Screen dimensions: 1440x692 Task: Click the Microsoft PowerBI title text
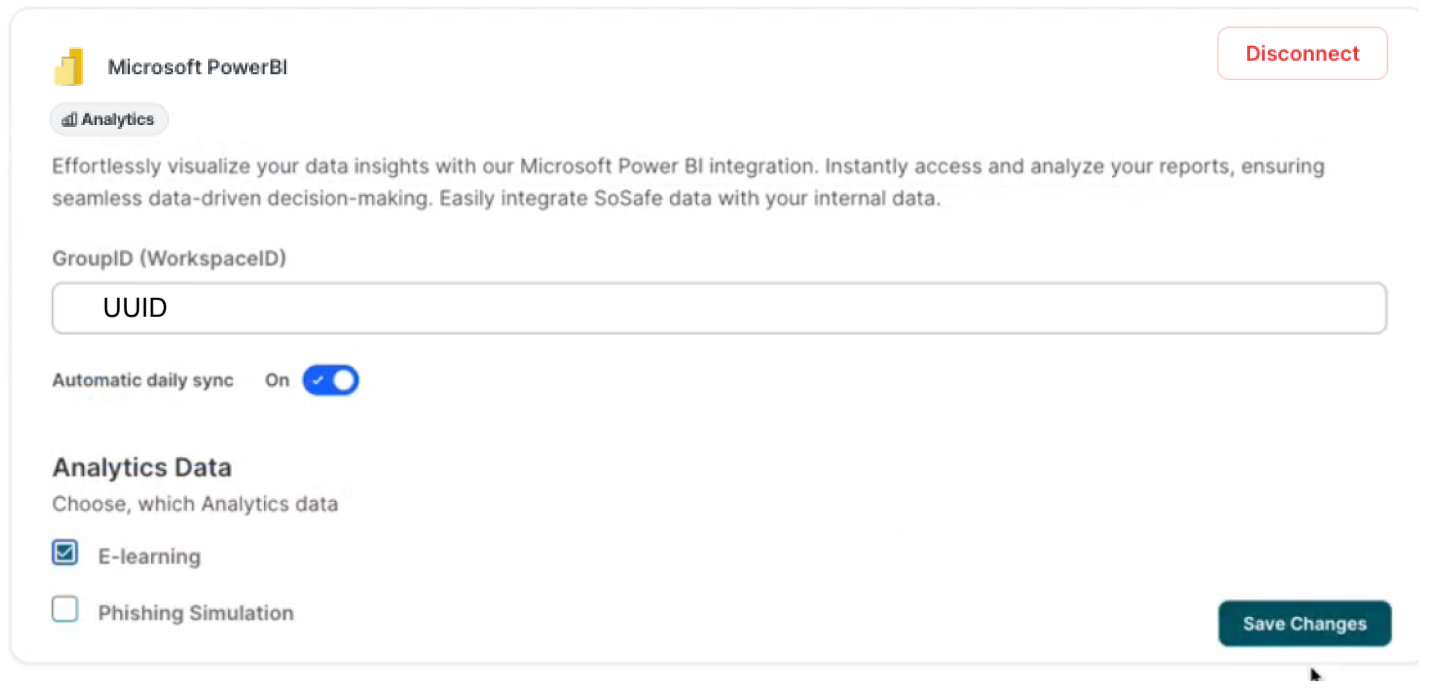pos(197,68)
